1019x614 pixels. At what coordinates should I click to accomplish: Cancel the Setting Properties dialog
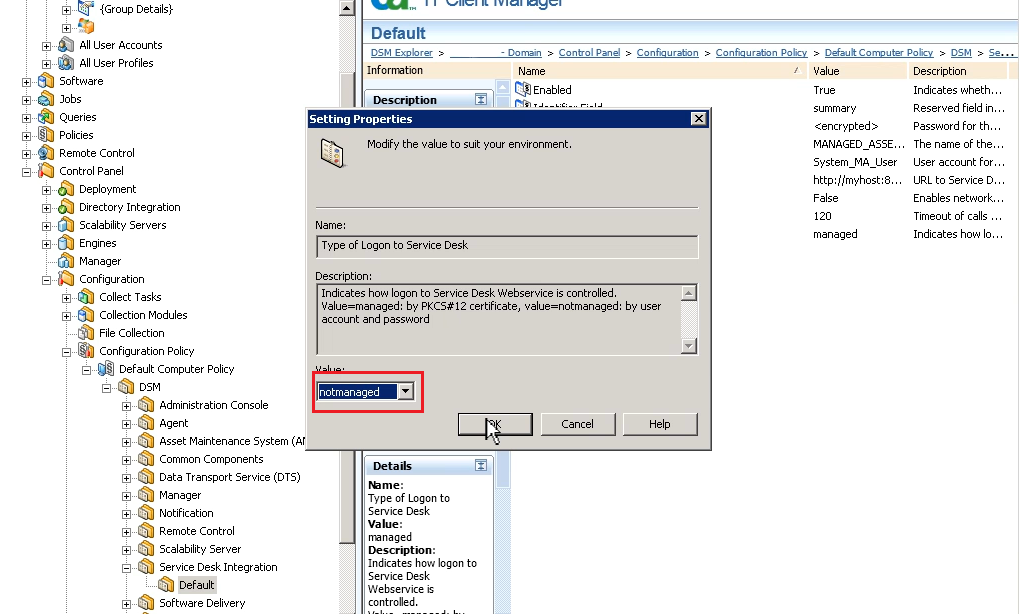pos(577,424)
